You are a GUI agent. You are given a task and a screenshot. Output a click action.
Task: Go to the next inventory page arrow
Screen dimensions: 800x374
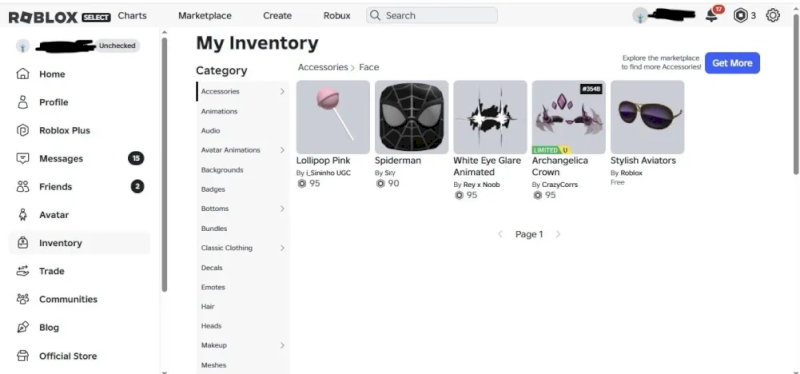[558, 234]
